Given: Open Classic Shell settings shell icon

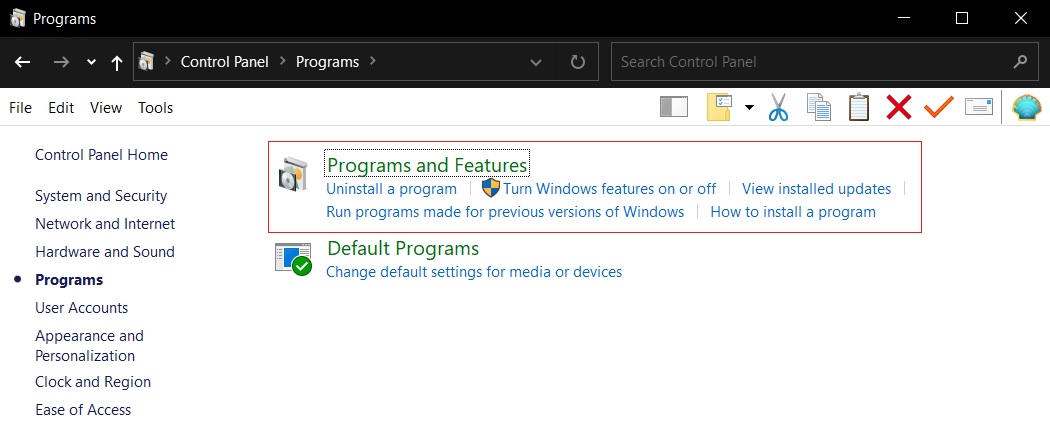Looking at the screenshot, I should pyautogui.click(x=1027, y=107).
